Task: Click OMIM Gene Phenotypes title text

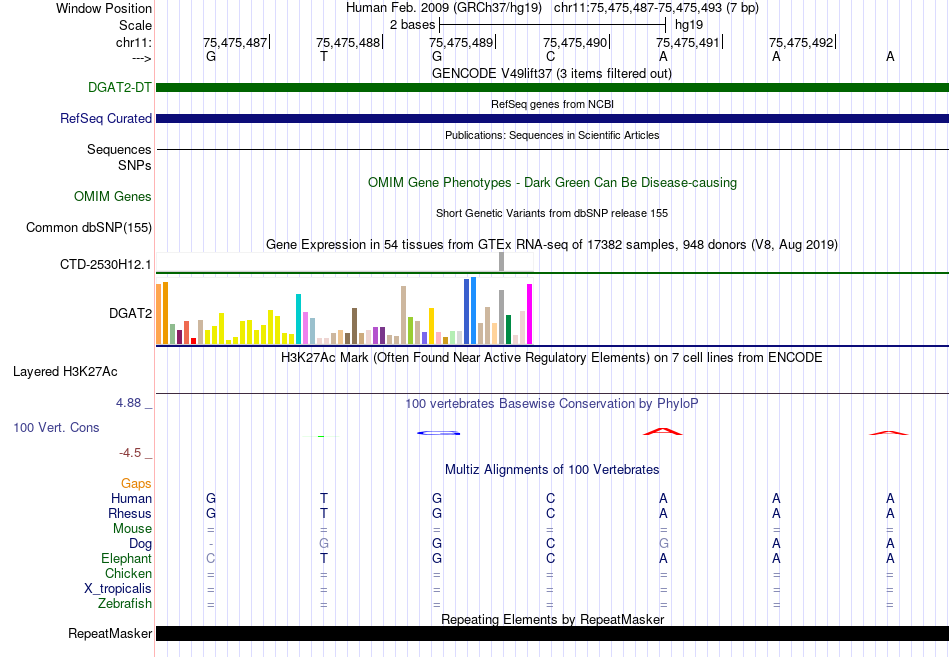Action: [x=552, y=182]
